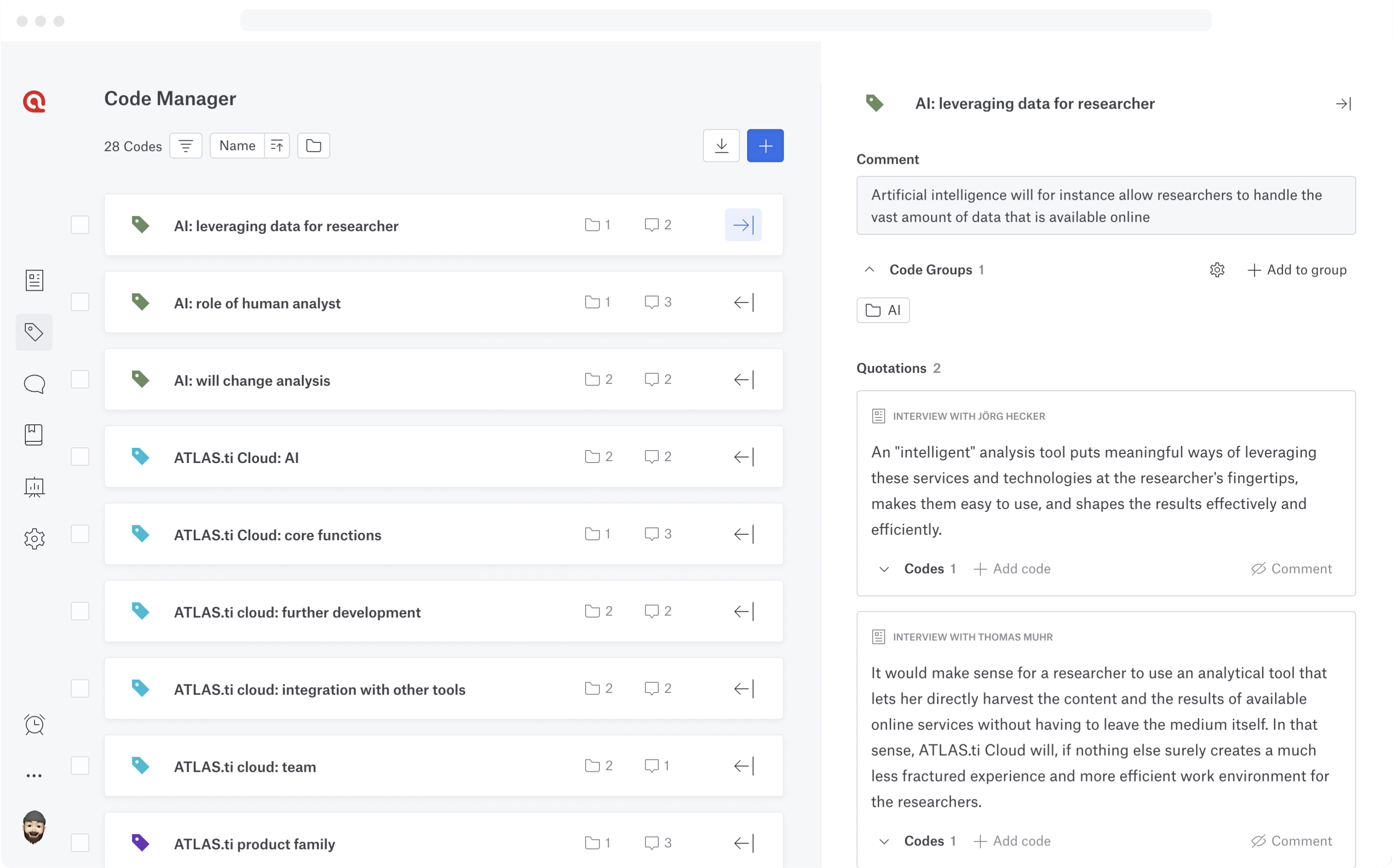Check the box for AI: role of human analyst
Screen dimensions: 1393x868
[80, 302]
